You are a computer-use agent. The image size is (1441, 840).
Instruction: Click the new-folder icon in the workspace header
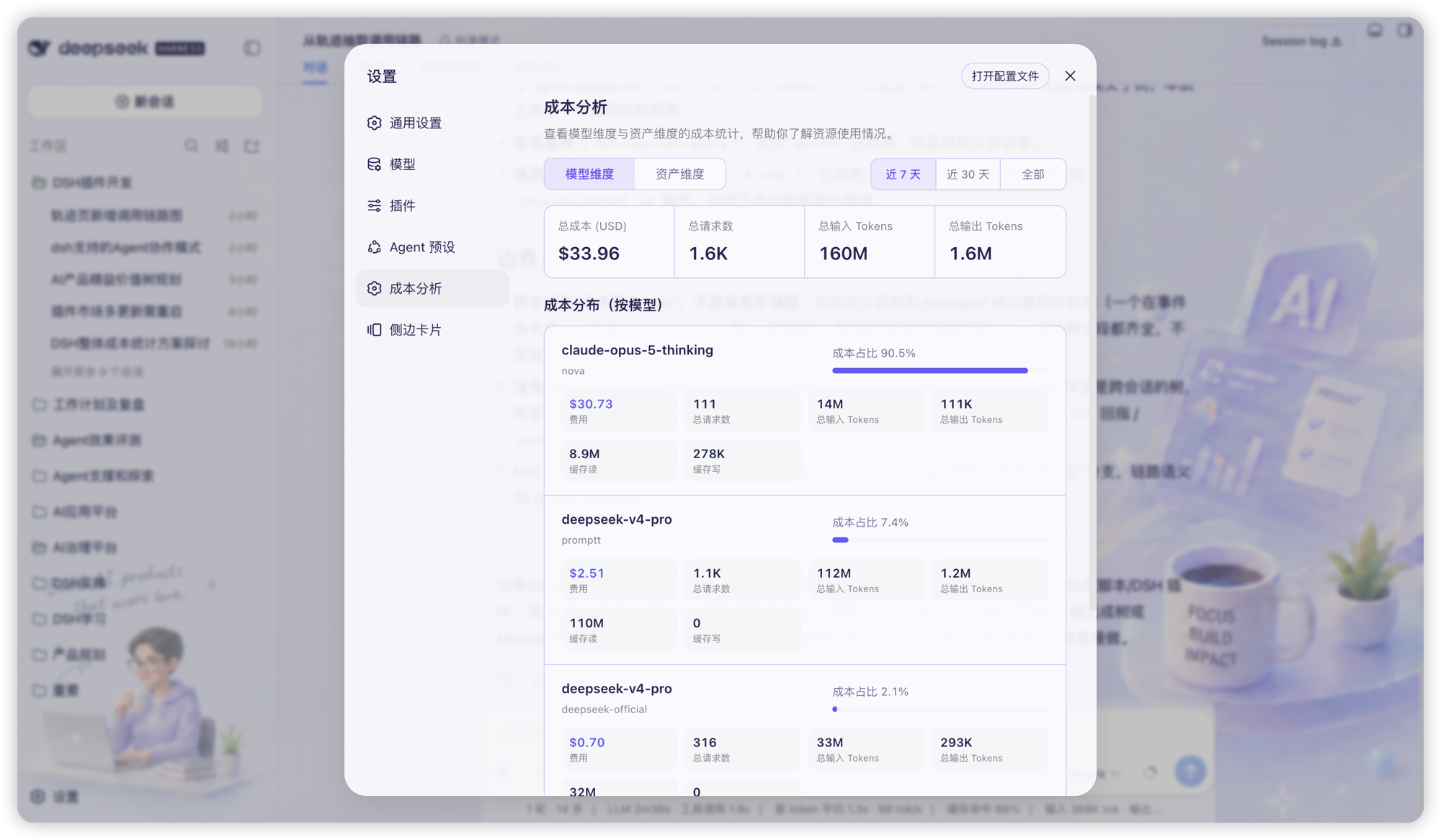[251, 146]
